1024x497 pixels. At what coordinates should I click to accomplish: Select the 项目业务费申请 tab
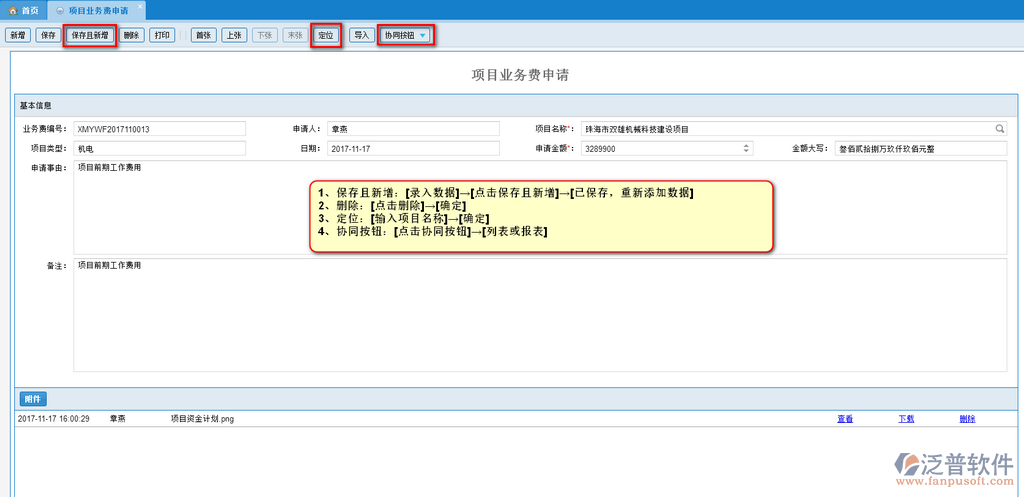pos(96,9)
